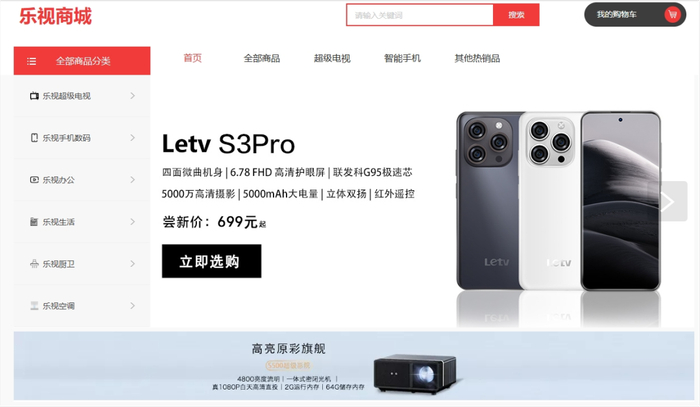Go to the 智能手机 tab

pyautogui.click(x=402, y=58)
